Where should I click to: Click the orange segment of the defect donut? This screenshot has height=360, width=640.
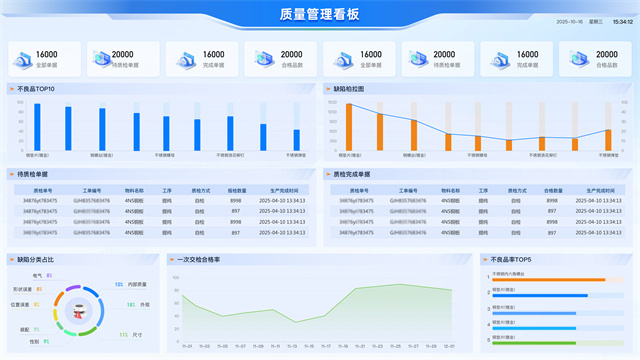(x=58, y=298)
